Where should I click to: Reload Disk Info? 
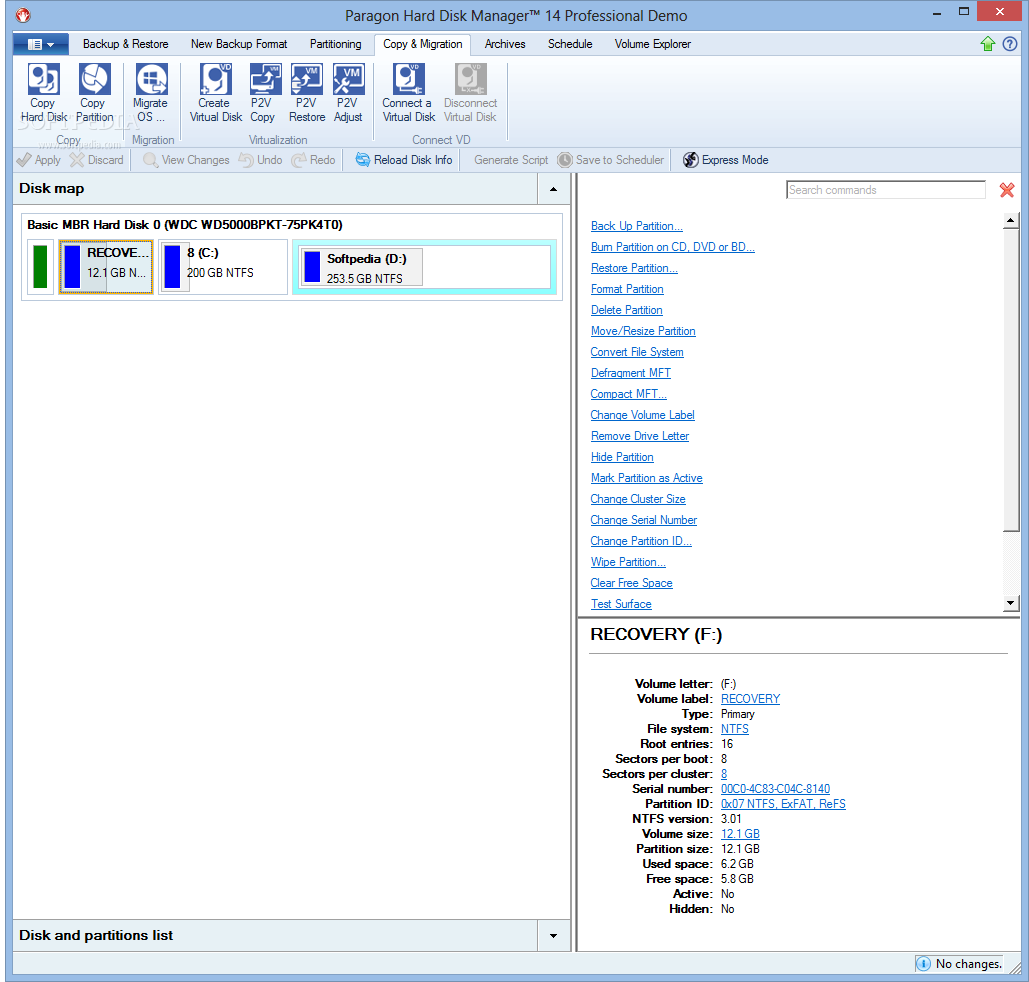tap(404, 160)
